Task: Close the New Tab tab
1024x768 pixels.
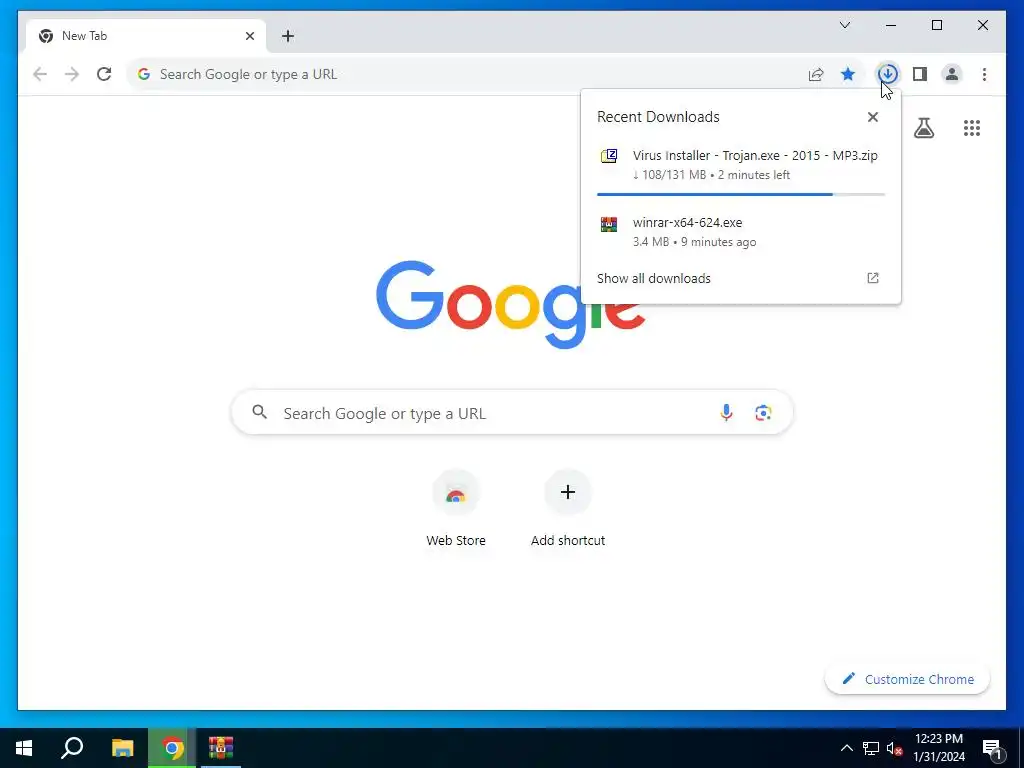Action: (x=249, y=37)
